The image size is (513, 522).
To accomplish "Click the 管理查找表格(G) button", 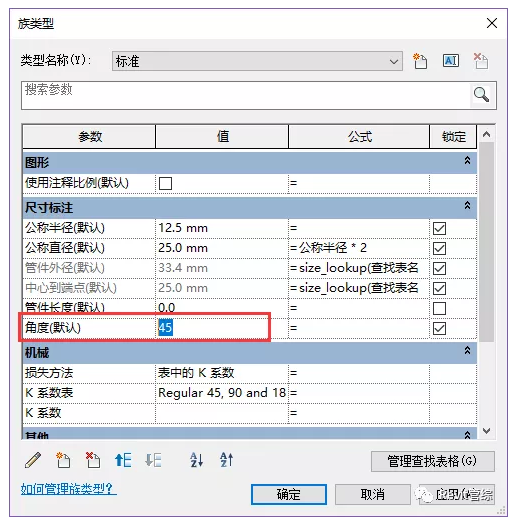I will coord(432,461).
